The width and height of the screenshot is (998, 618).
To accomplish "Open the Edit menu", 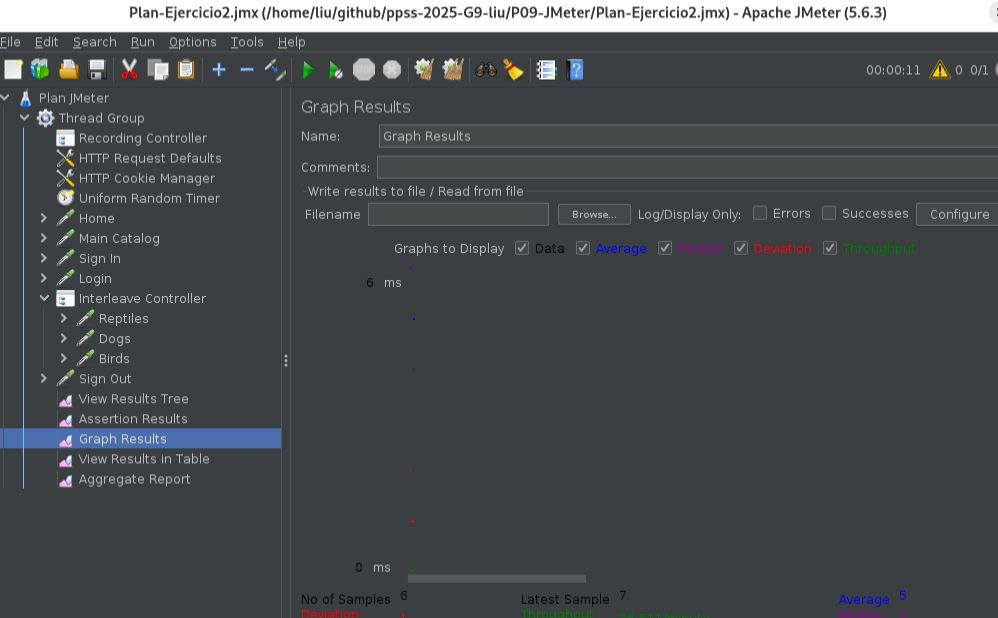I will tap(46, 42).
